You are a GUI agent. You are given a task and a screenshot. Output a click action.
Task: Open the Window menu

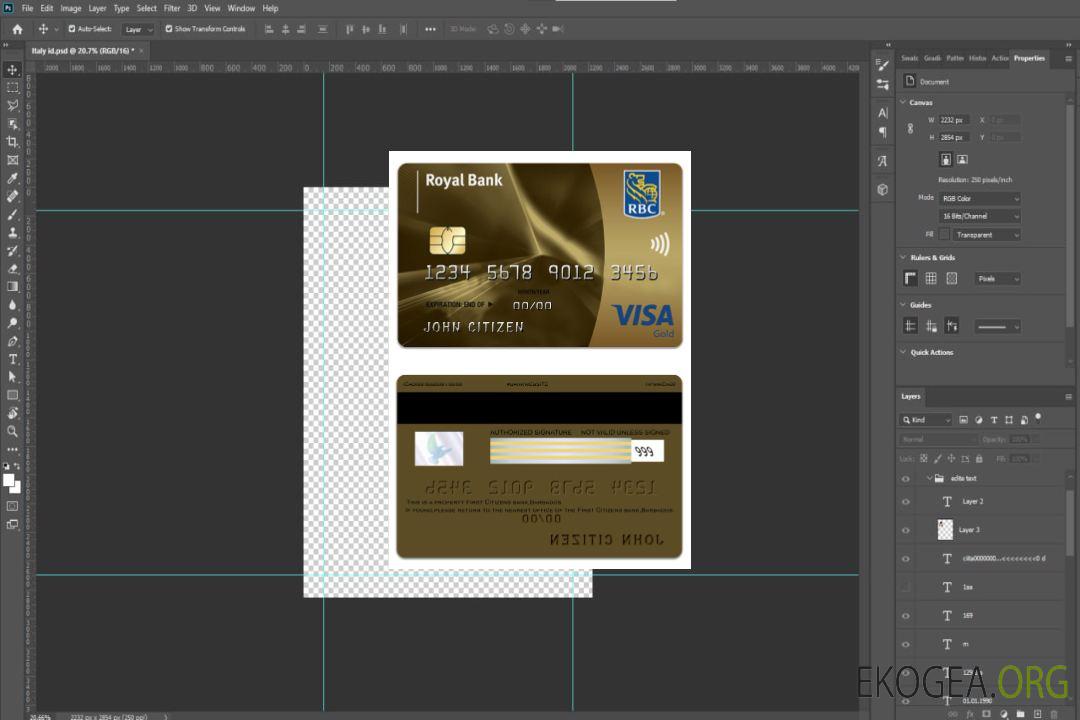pos(241,8)
